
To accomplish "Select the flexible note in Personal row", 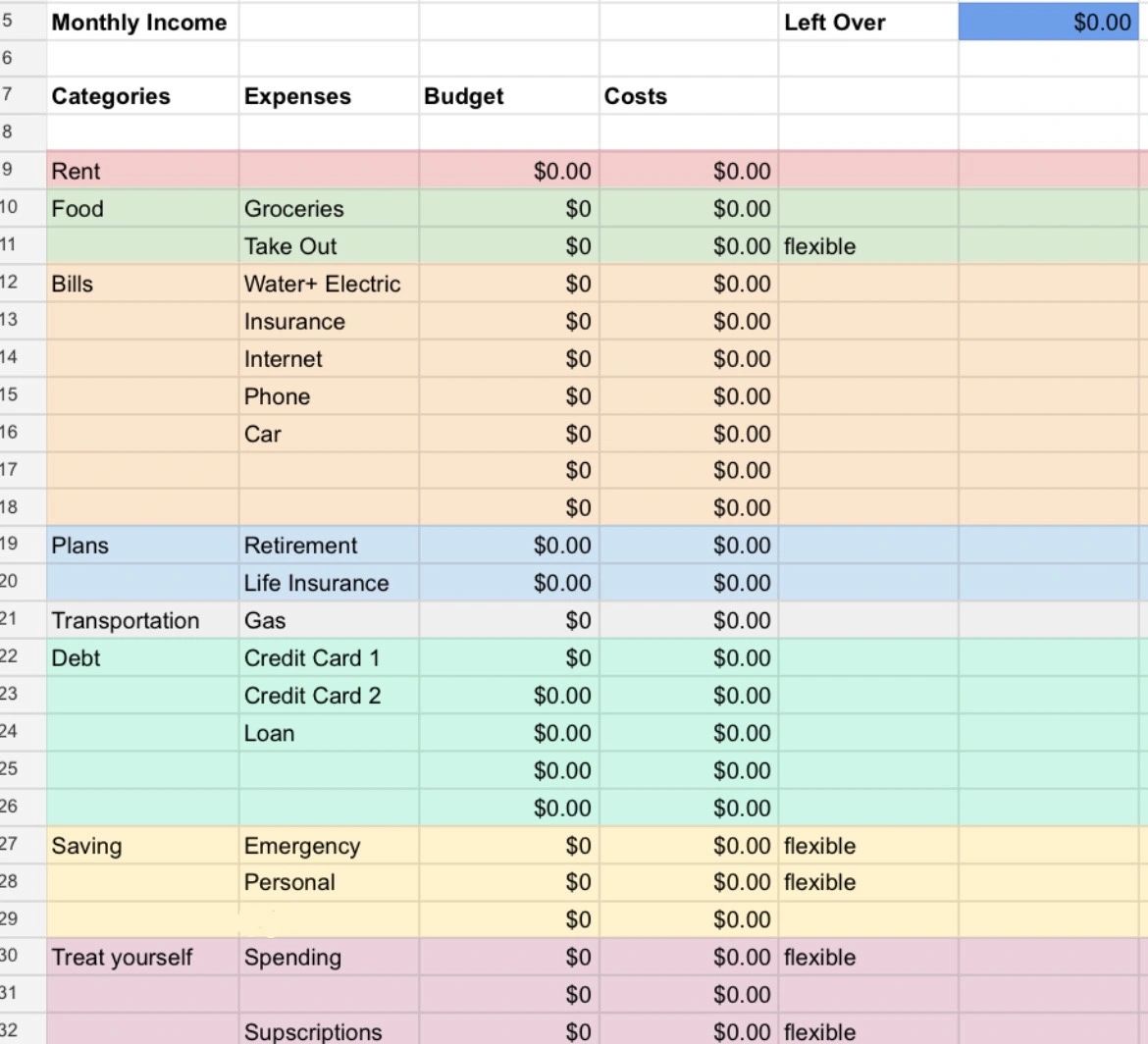I will point(868,882).
